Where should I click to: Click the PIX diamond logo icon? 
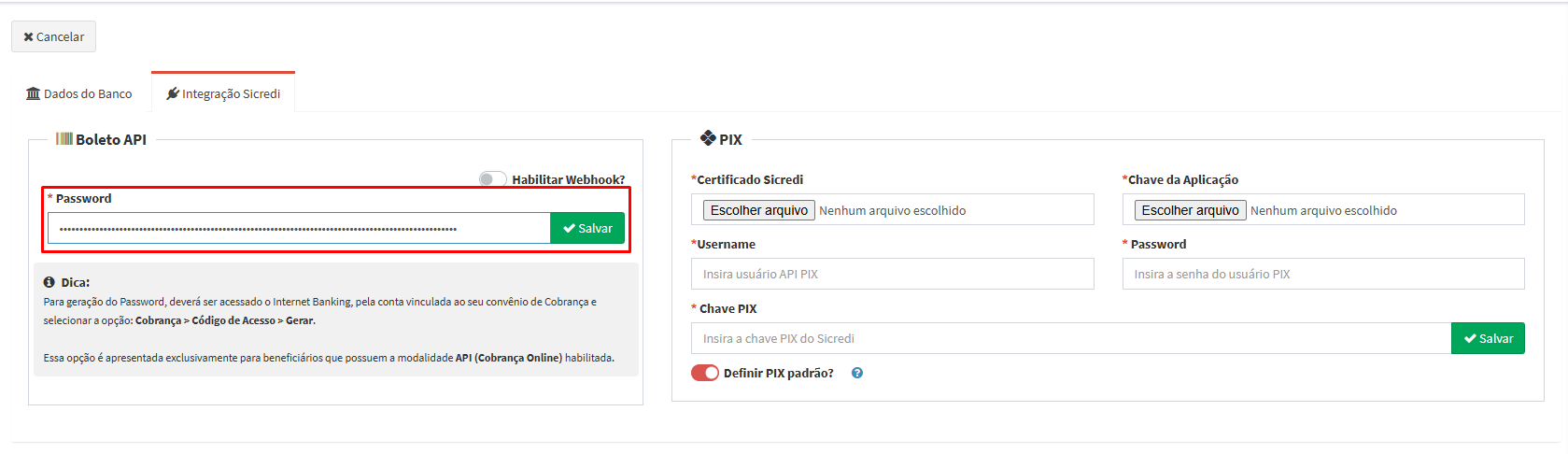click(x=708, y=138)
